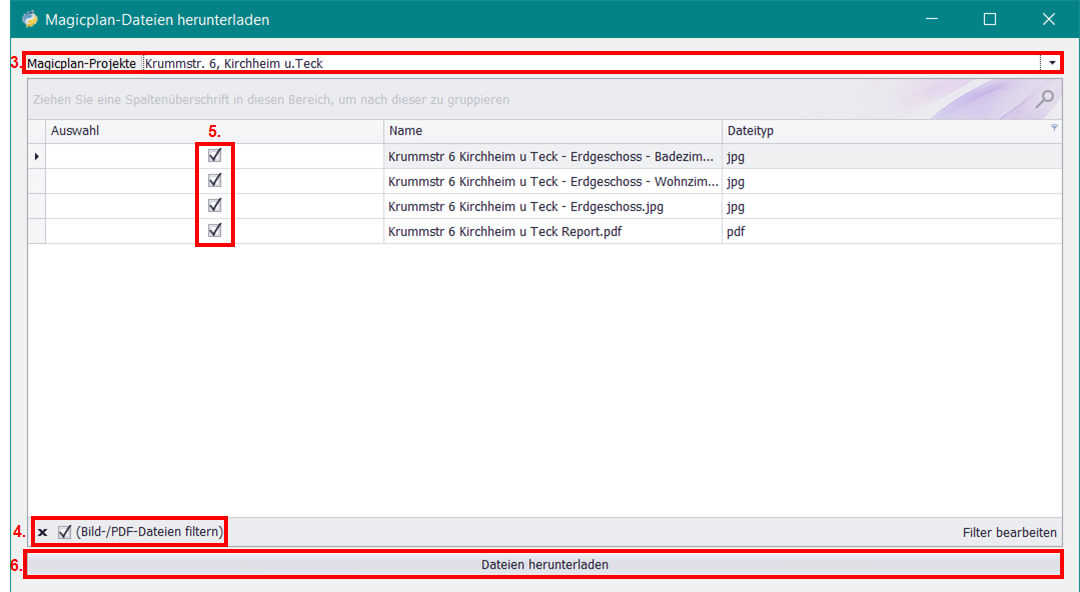Deselect the Report.pdf file checkbox

tap(214, 231)
